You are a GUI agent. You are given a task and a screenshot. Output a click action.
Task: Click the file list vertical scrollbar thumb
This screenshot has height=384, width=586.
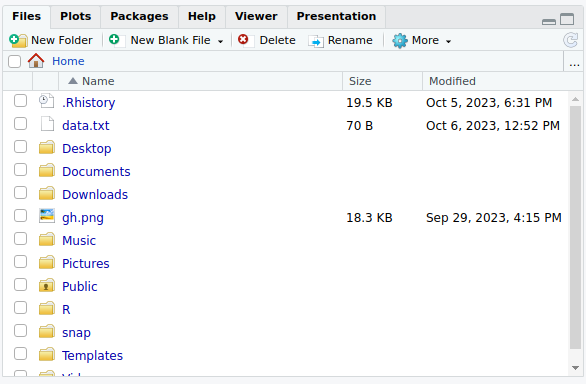click(x=576, y=227)
